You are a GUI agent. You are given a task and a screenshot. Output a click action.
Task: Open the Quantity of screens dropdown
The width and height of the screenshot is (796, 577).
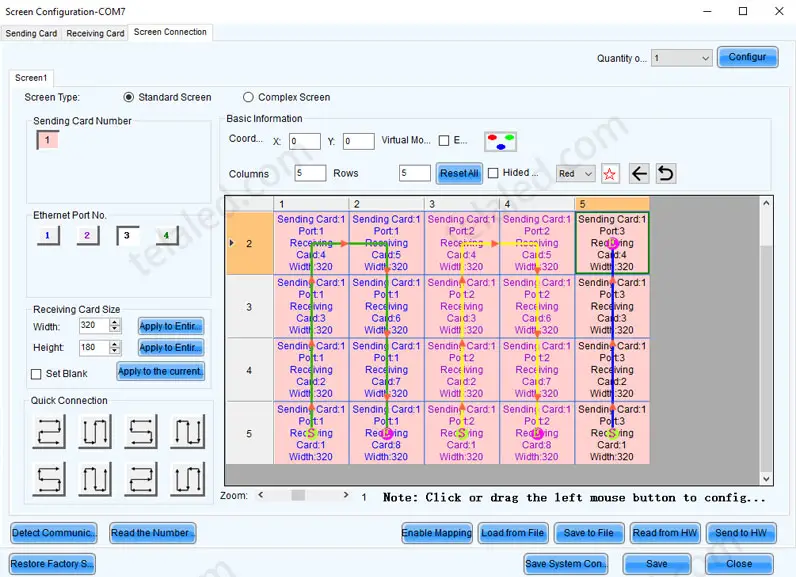click(x=681, y=58)
